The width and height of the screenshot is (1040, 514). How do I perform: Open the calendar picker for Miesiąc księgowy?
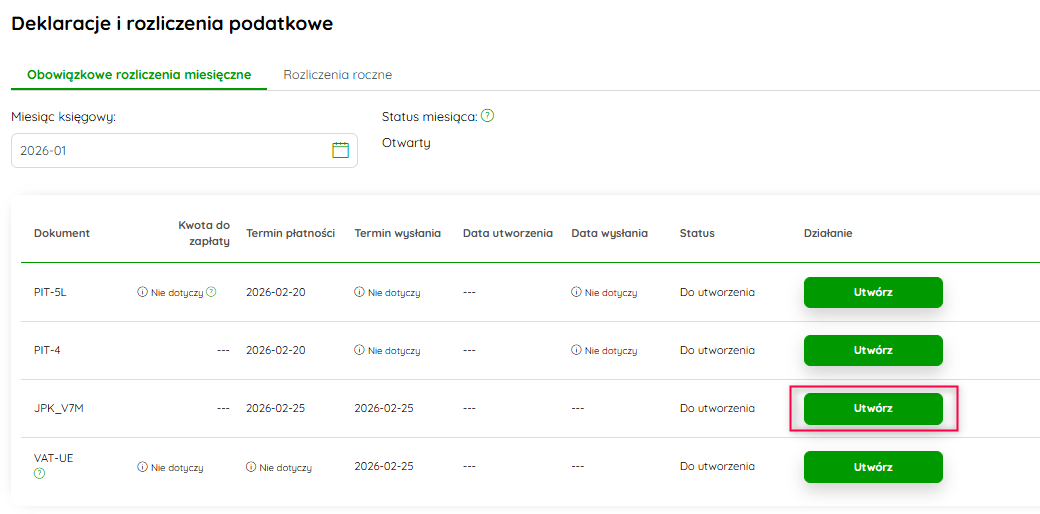(x=340, y=150)
